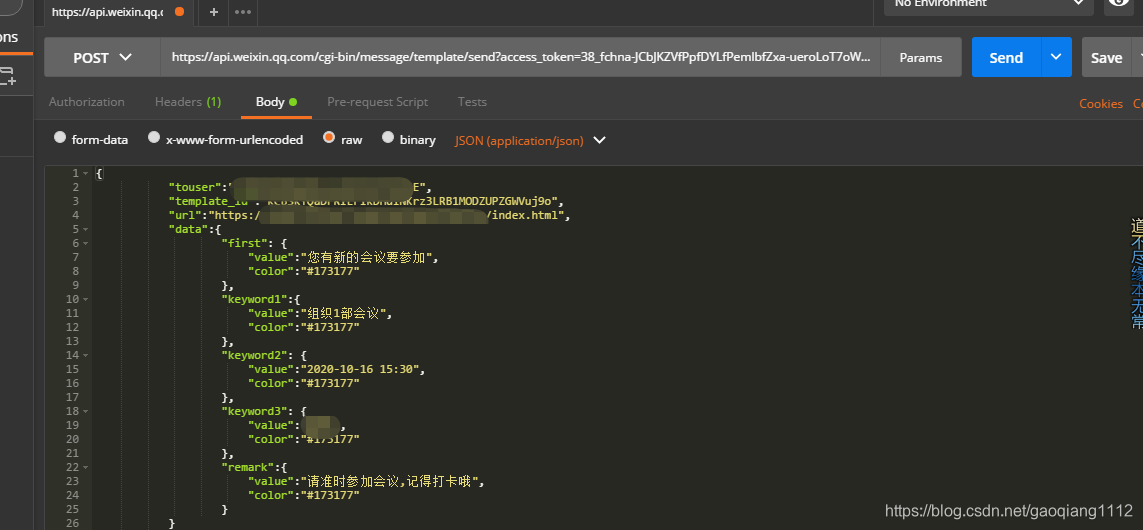Switch to the Pre-request Script tab

coord(378,102)
